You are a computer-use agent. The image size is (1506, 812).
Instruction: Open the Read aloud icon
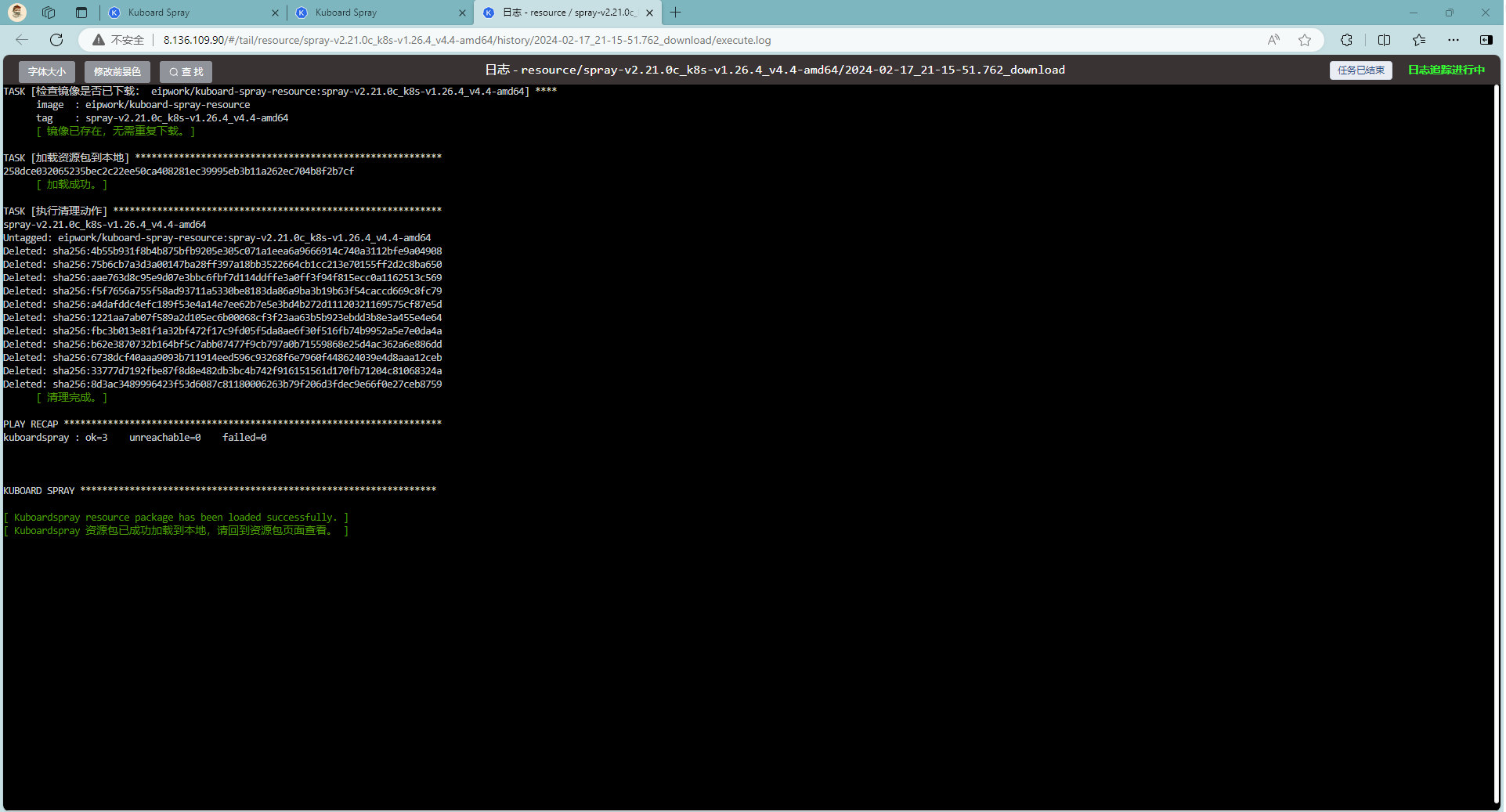click(x=1273, y=40)
